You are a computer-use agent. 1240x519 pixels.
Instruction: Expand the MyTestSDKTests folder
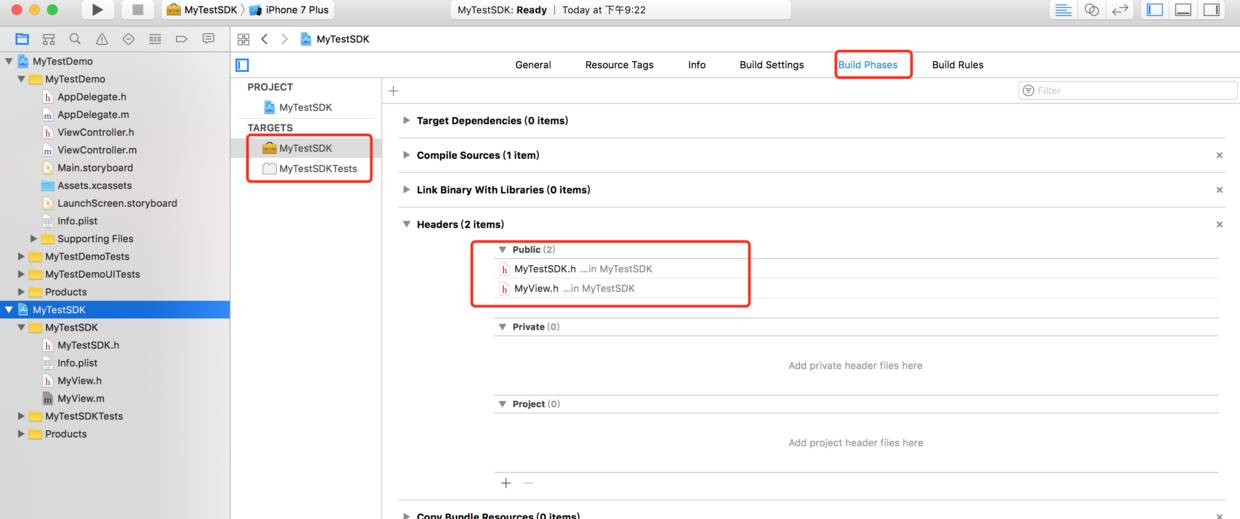(22, 416)
